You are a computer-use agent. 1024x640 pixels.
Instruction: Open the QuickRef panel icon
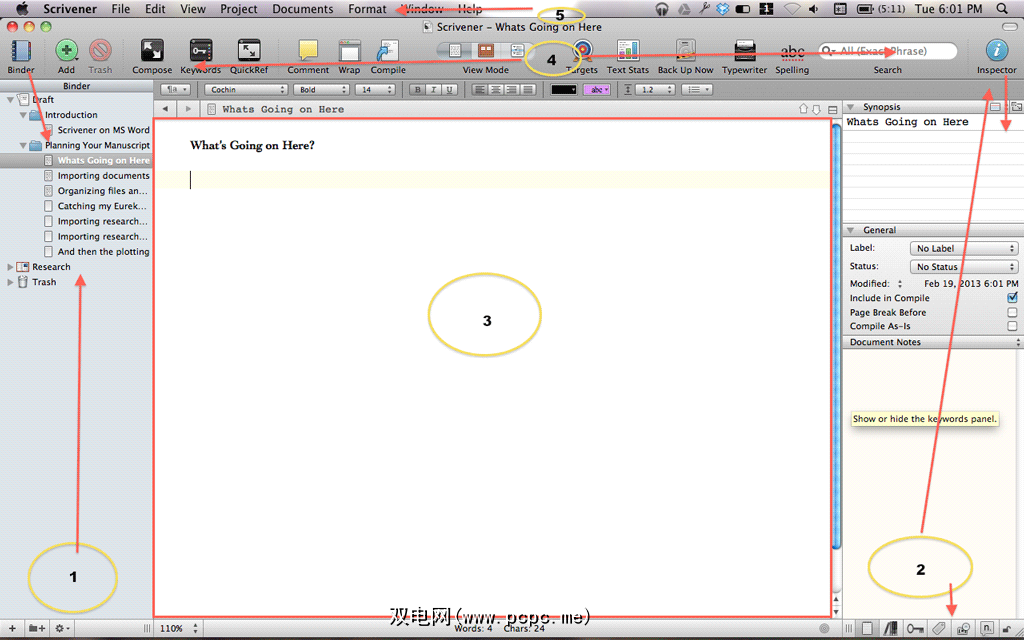click(x=248, y=51)
